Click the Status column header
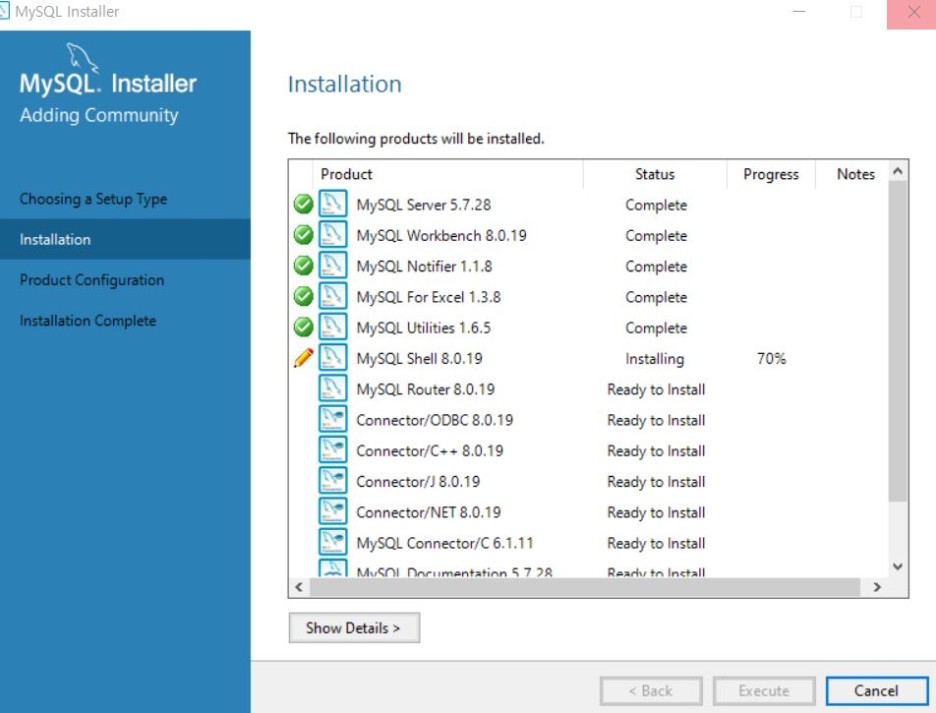936x713 pixels. click(x=655, y=174)
